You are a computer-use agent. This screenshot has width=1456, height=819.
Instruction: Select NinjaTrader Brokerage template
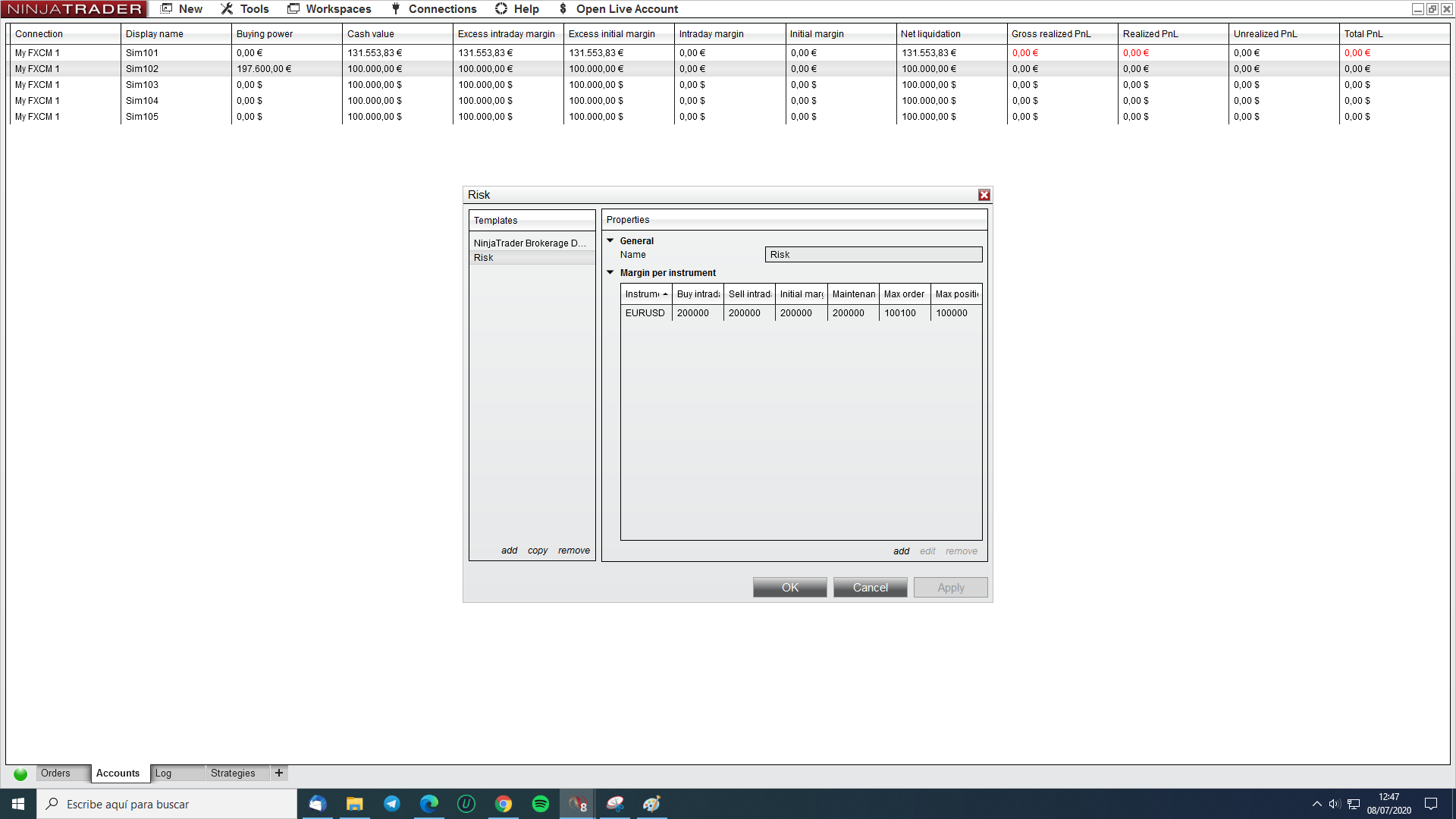pyautogui.click(x=530, y=243)
